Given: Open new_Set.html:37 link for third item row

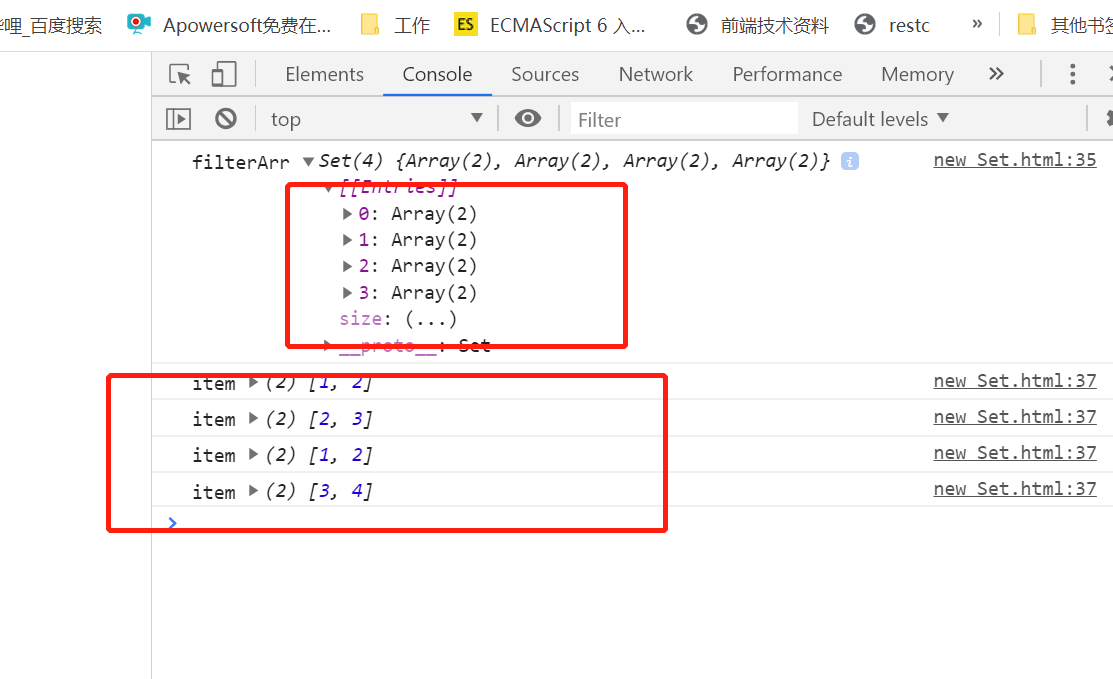Looking at the screenshot, I should point(1014,453).
